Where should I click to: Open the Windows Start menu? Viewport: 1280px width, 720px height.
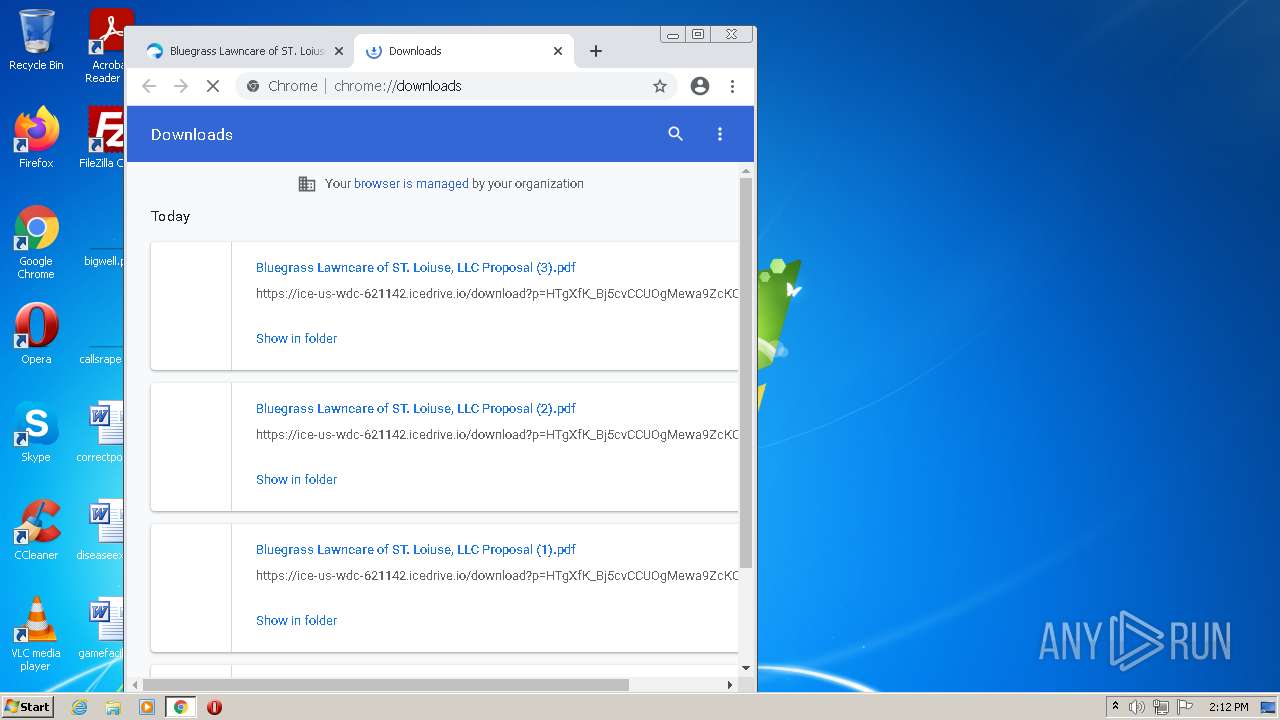pos(27,706)
